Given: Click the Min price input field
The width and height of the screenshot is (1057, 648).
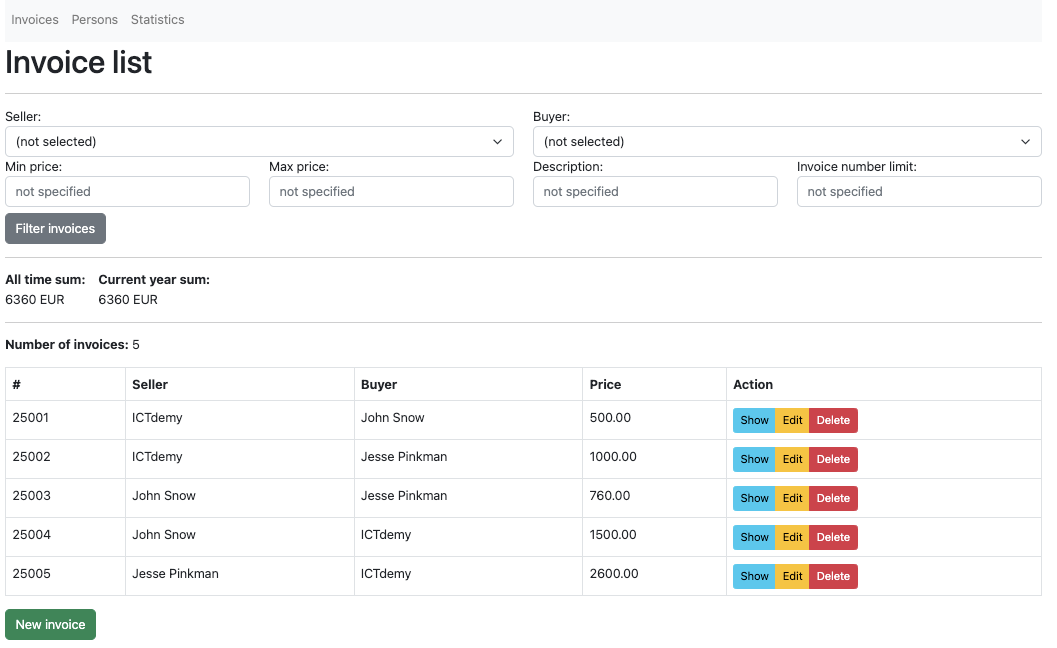Looking at the screenshot, I should tap(127, 192).
